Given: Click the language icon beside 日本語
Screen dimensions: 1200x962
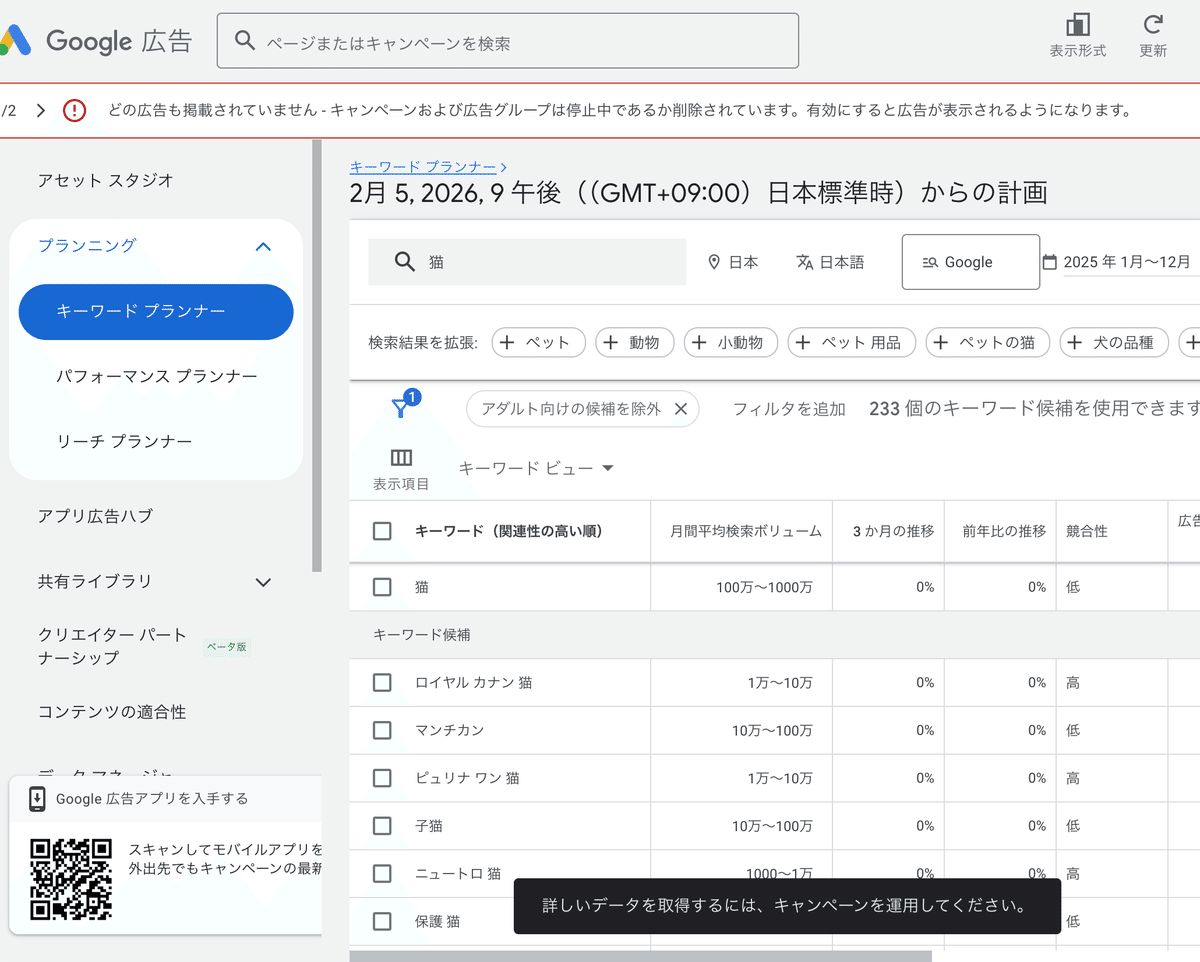Looking at the screenshot, I should click(805, 261).
